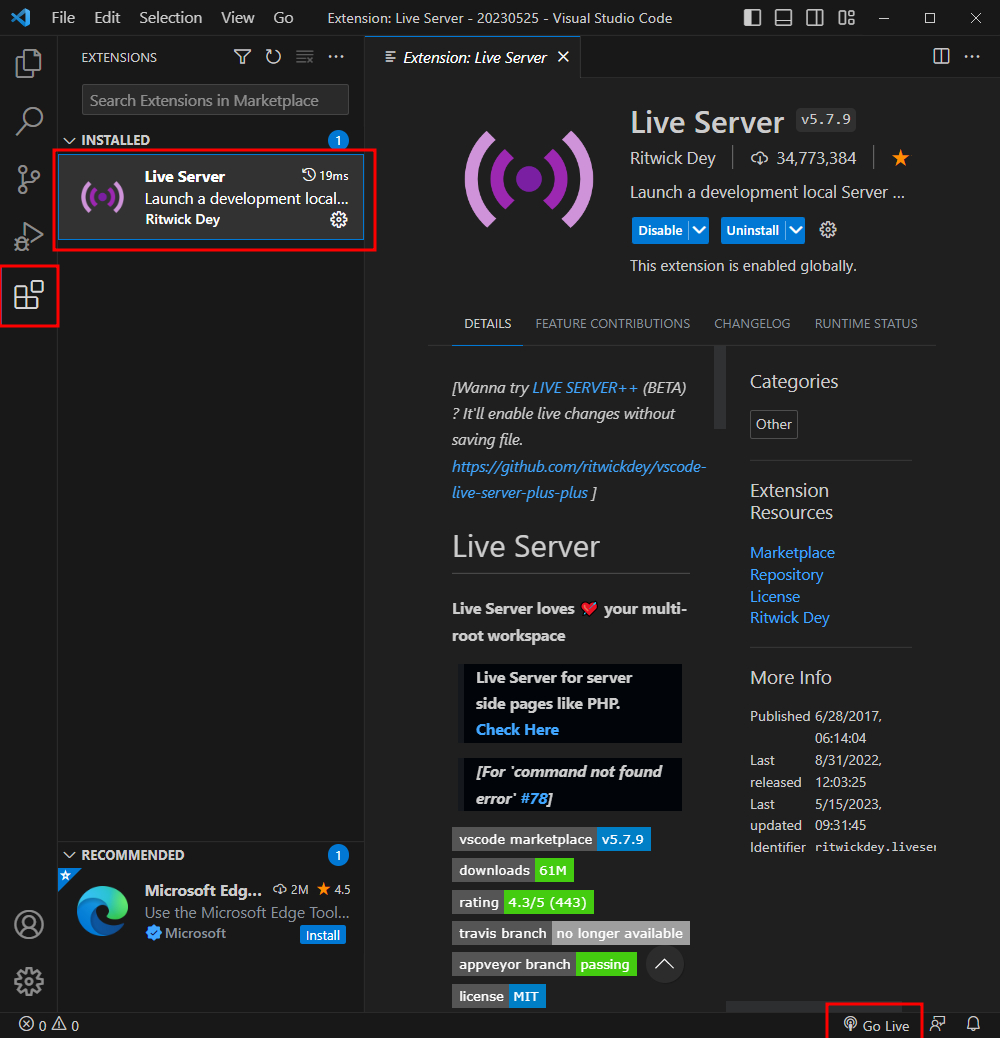Open extension page manage gear next to Uninstall
Screen dimensions: 1000x1038
[828, 230]
